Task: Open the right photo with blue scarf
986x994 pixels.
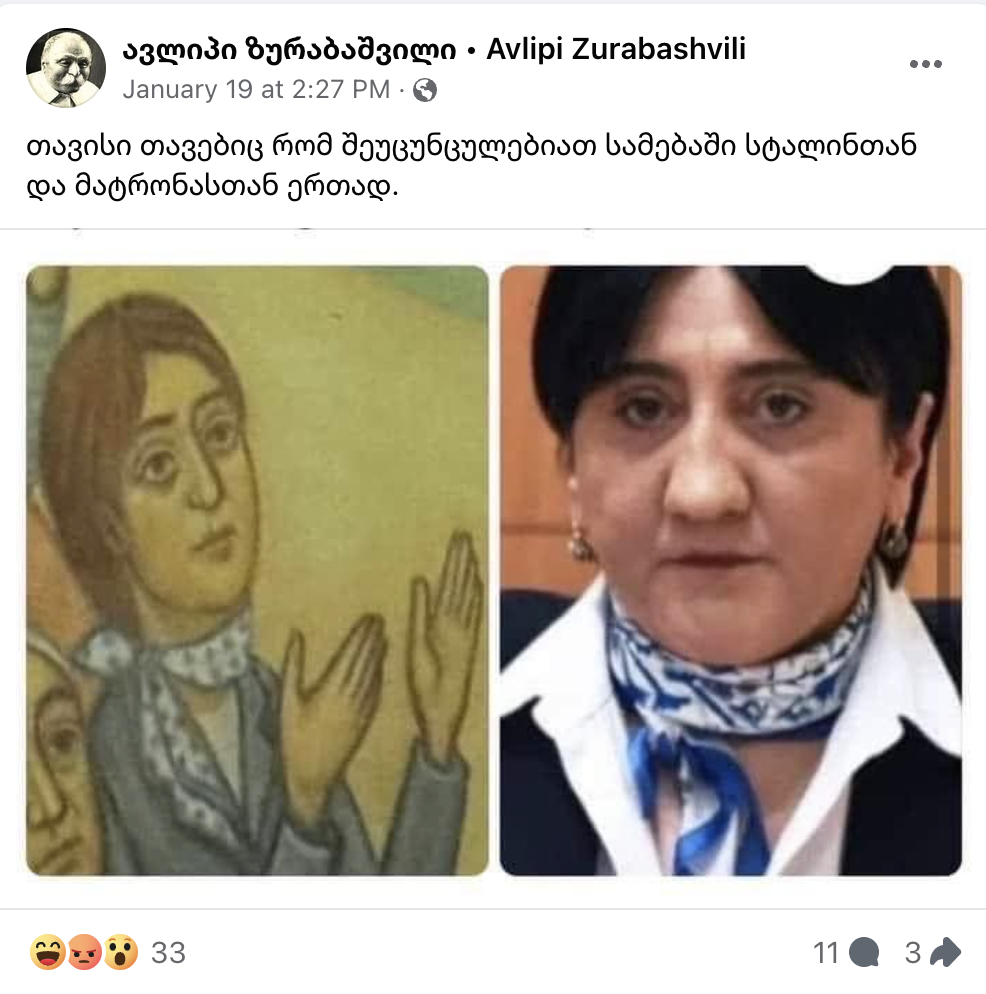Action: point(730,571)
